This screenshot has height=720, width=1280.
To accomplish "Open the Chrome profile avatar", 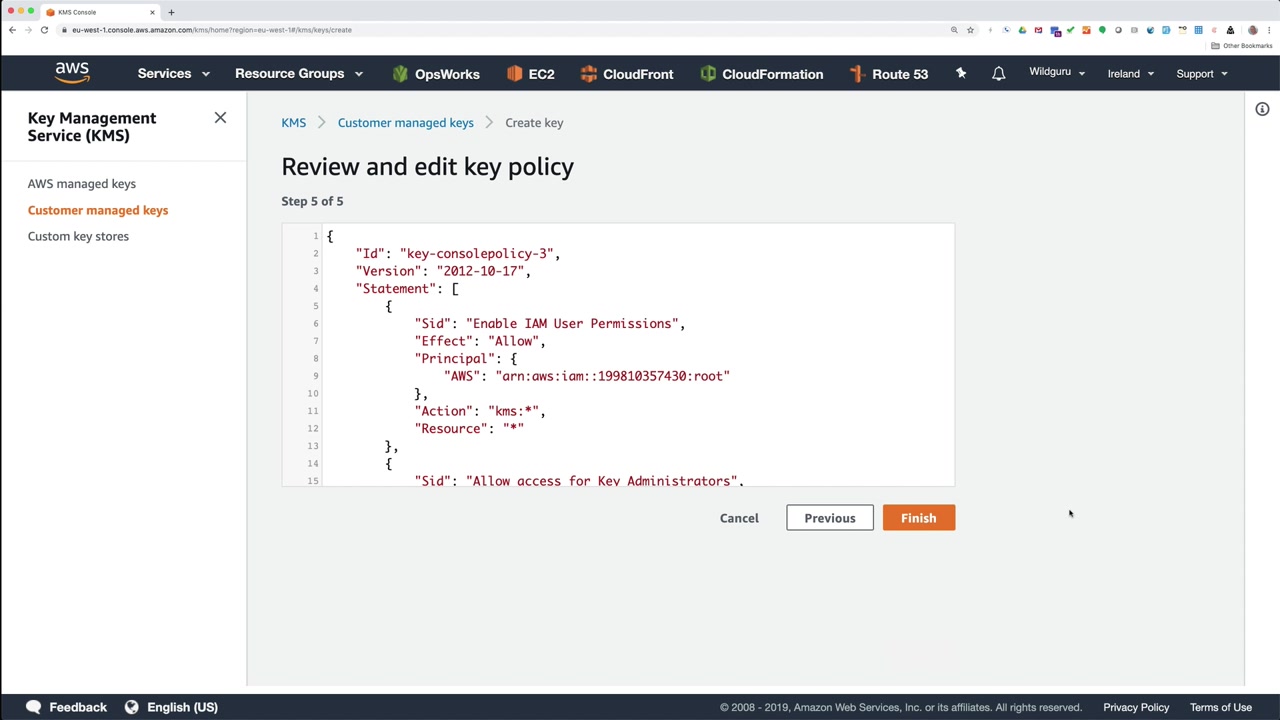I will (1252, 30).
